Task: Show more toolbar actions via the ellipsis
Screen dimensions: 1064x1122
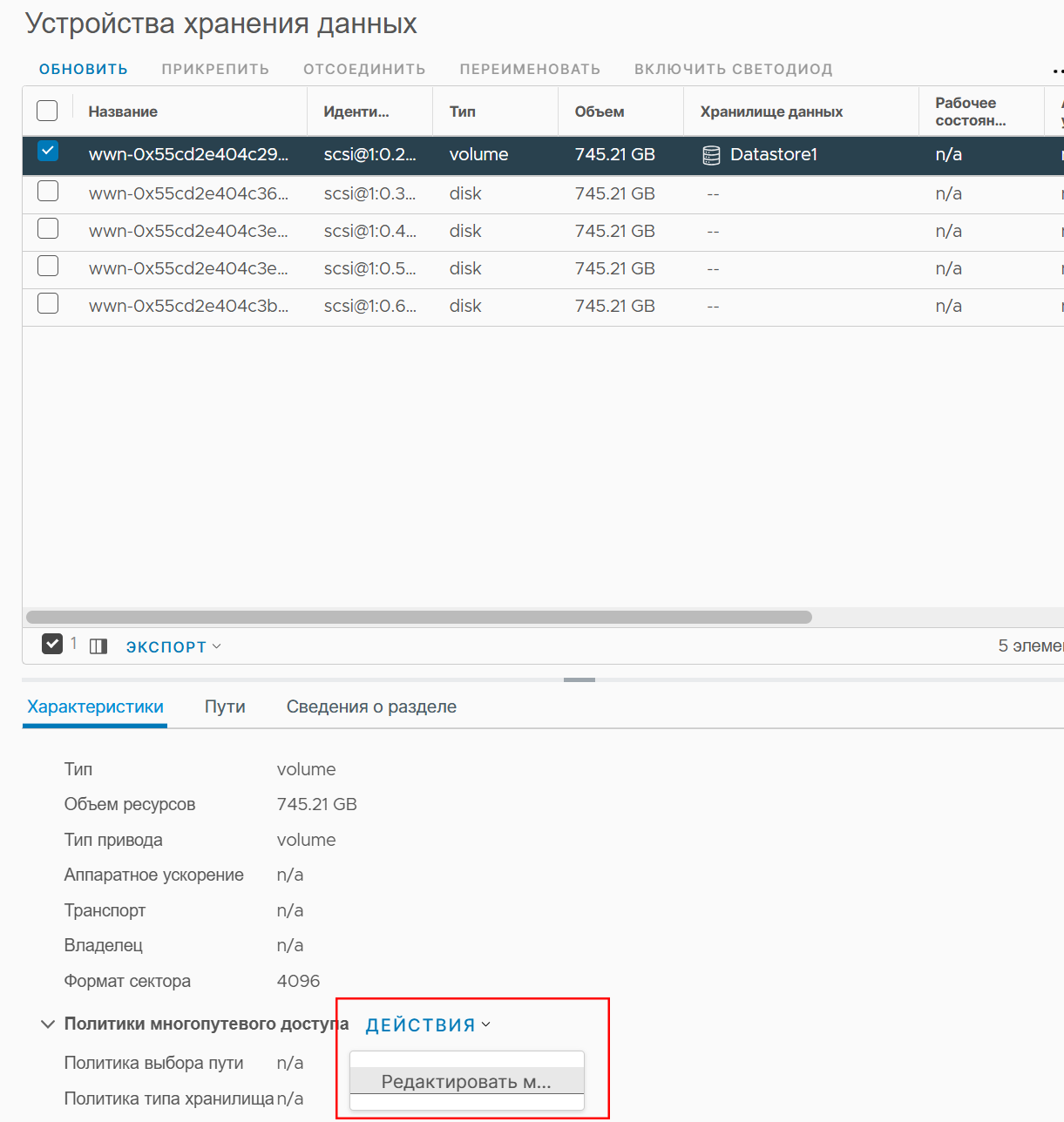Action: pos(1057,70)
